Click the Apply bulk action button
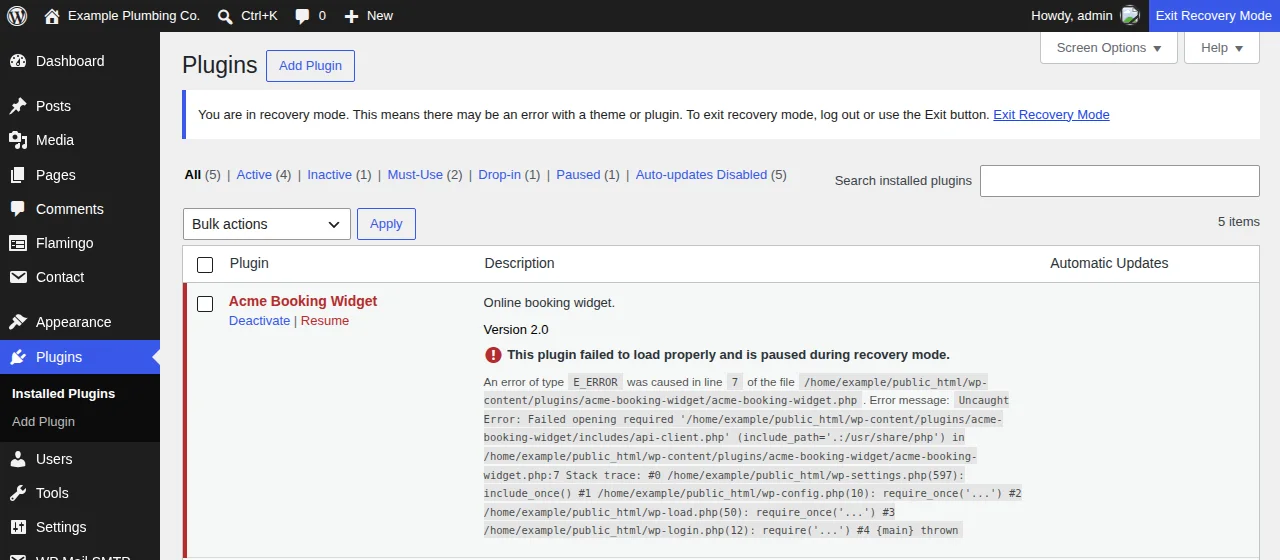1280x560 pixels. point(386,224)
